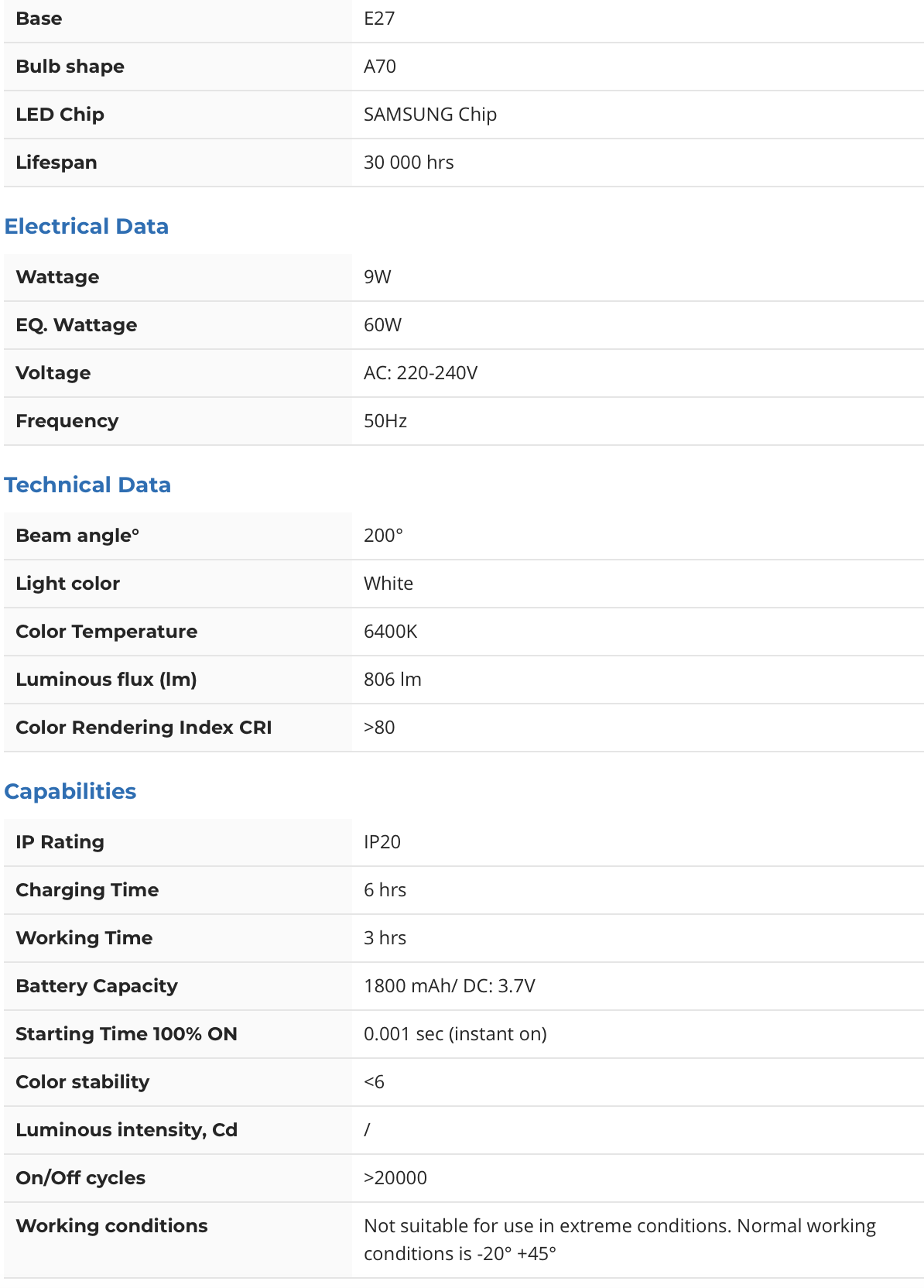Select the 806 lm luminous flux value
The height and width of the screenshot is (1288, 924).
[x=392, y=680]
